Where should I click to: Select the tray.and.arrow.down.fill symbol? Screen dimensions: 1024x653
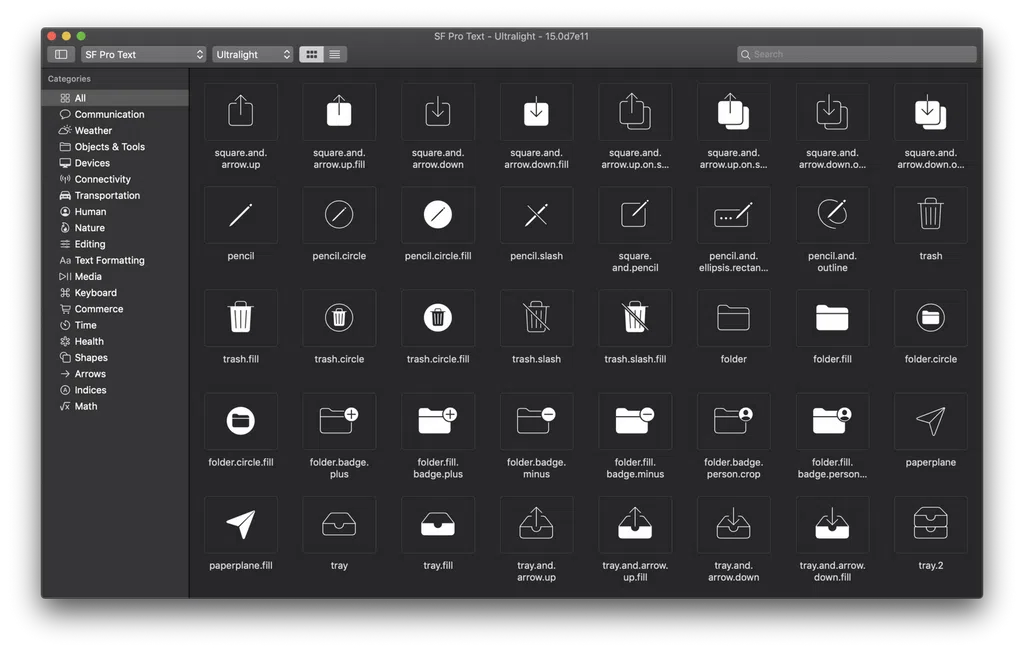point(832,524)
